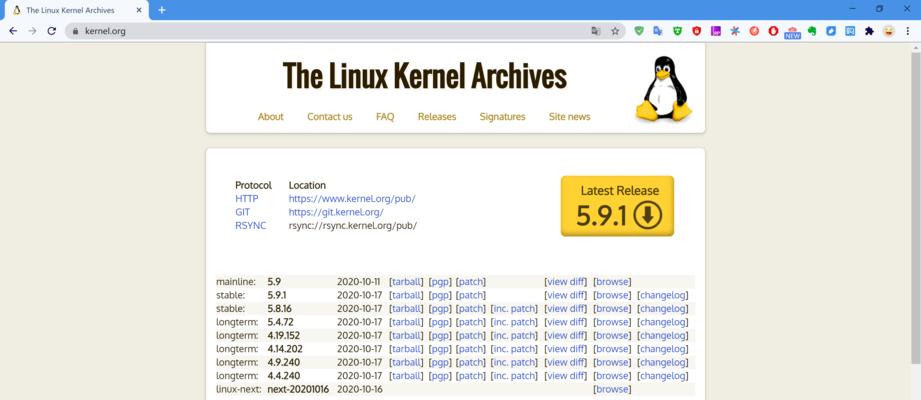This screenshot has width=921, height=400.
Task: Reload the kernel.org page
Action: click(52, 31)
